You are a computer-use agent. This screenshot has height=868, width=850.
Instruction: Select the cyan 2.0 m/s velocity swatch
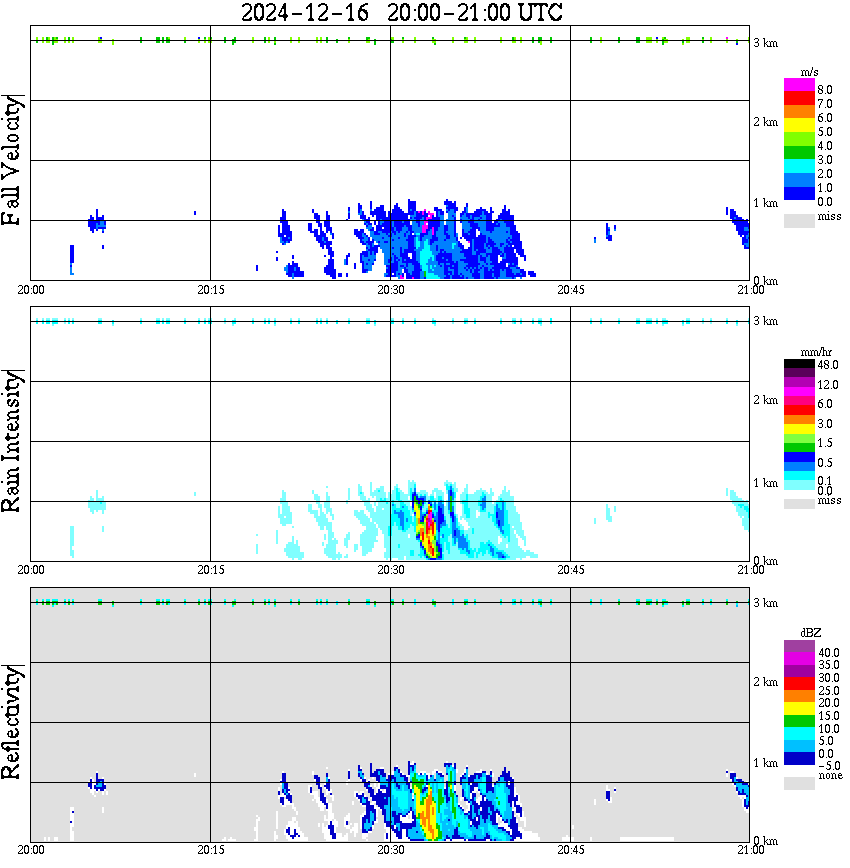pyautogui.click(x=799, y=166)
